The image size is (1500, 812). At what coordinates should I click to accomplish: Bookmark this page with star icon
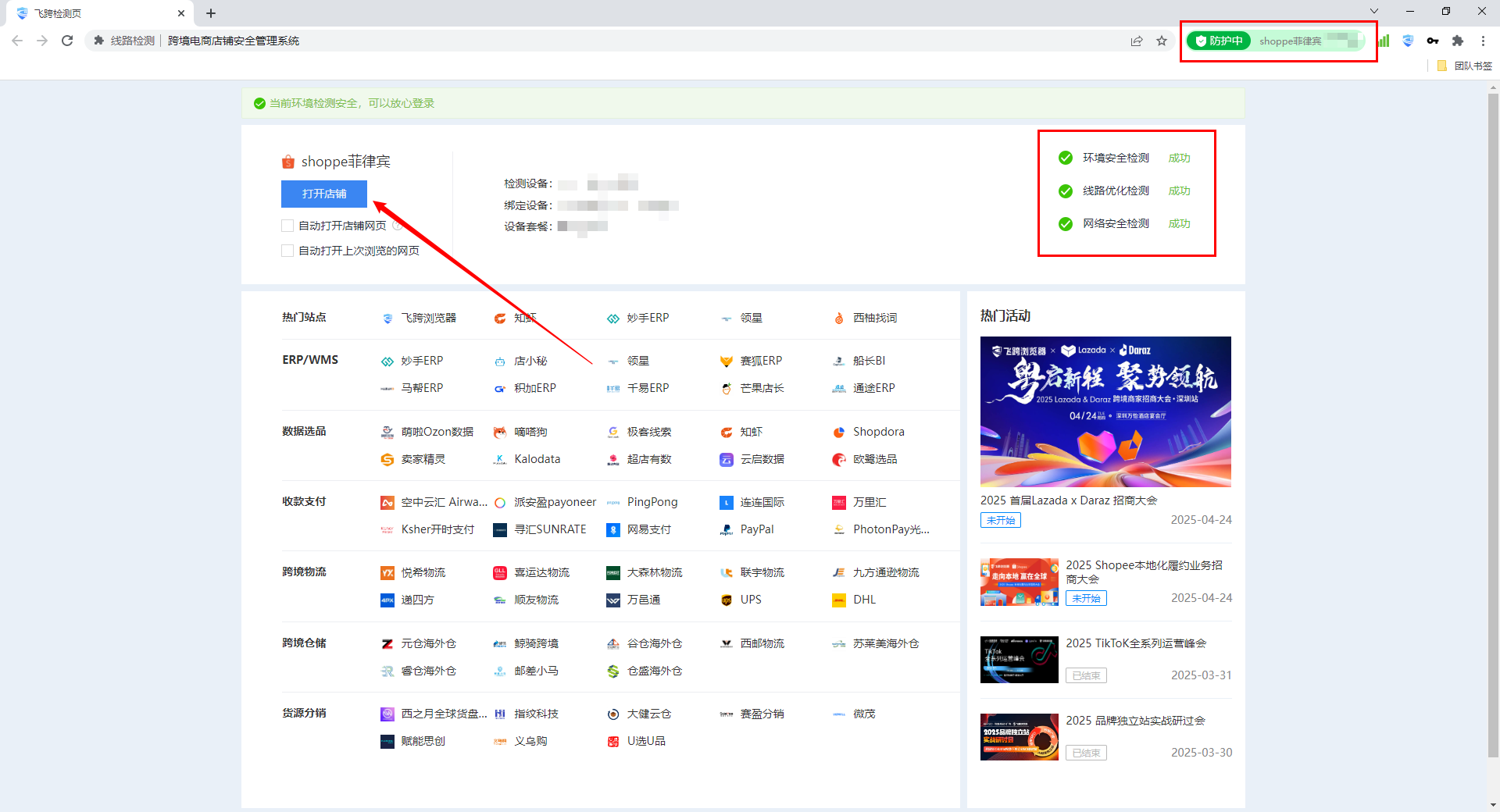pos(1162,41)
